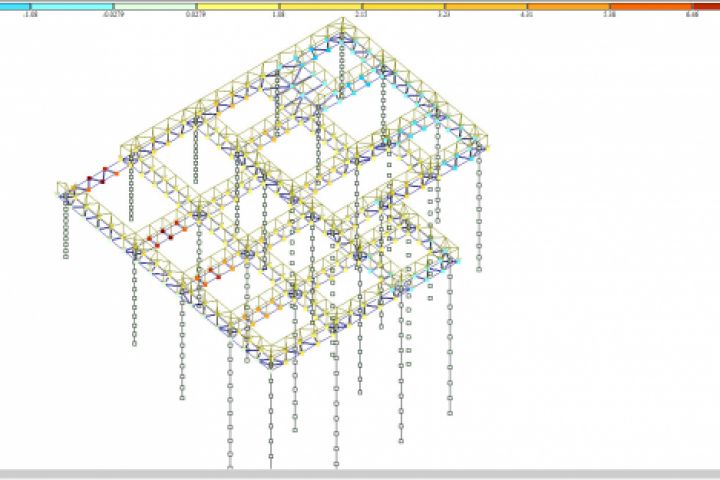Screen dimensions: 720x480
Task: Select the yellow legend band starting at 1.08
Action: pyautogui.click(x=320, y=6)
